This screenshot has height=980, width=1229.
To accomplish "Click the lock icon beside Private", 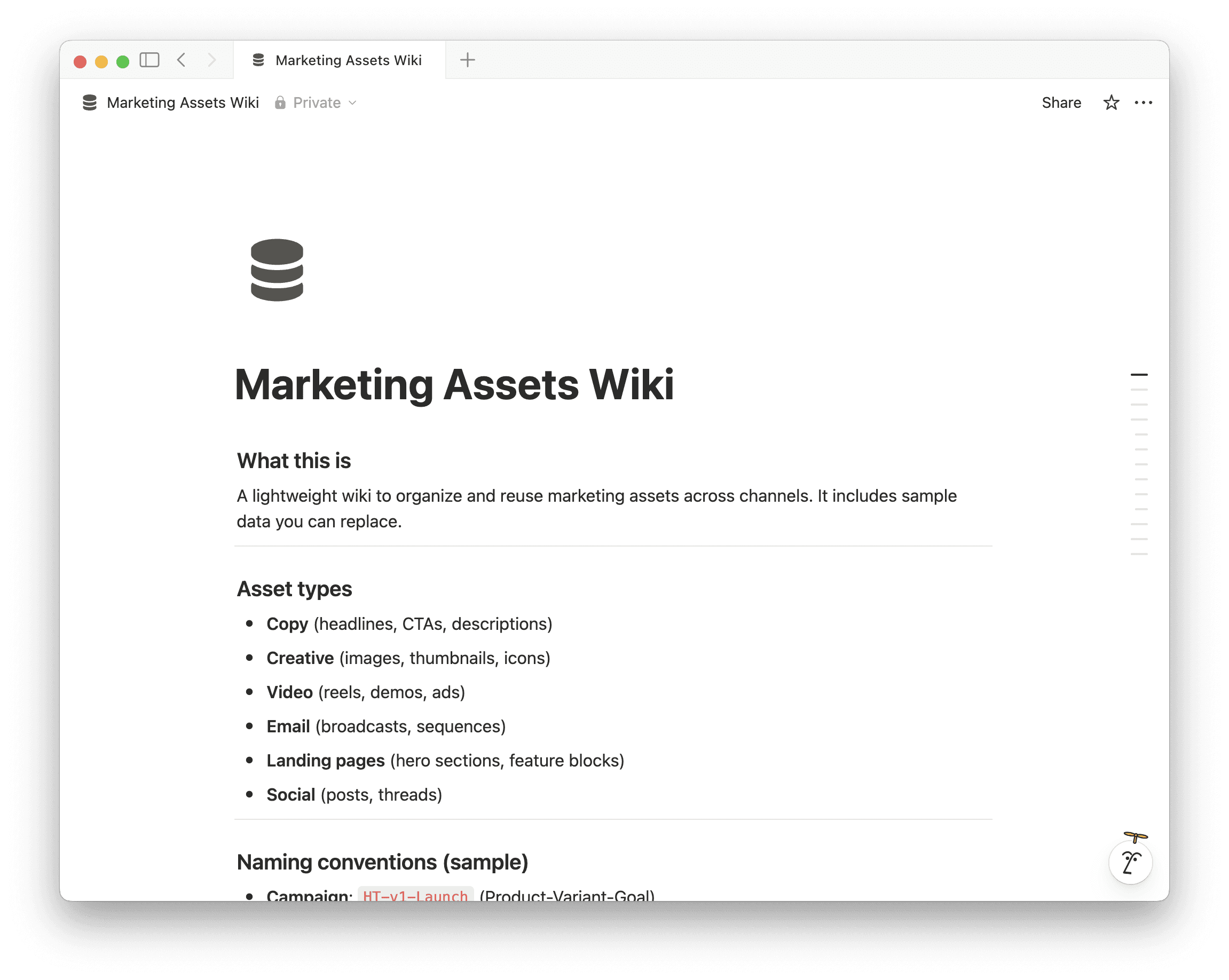I will coord(280,102).
